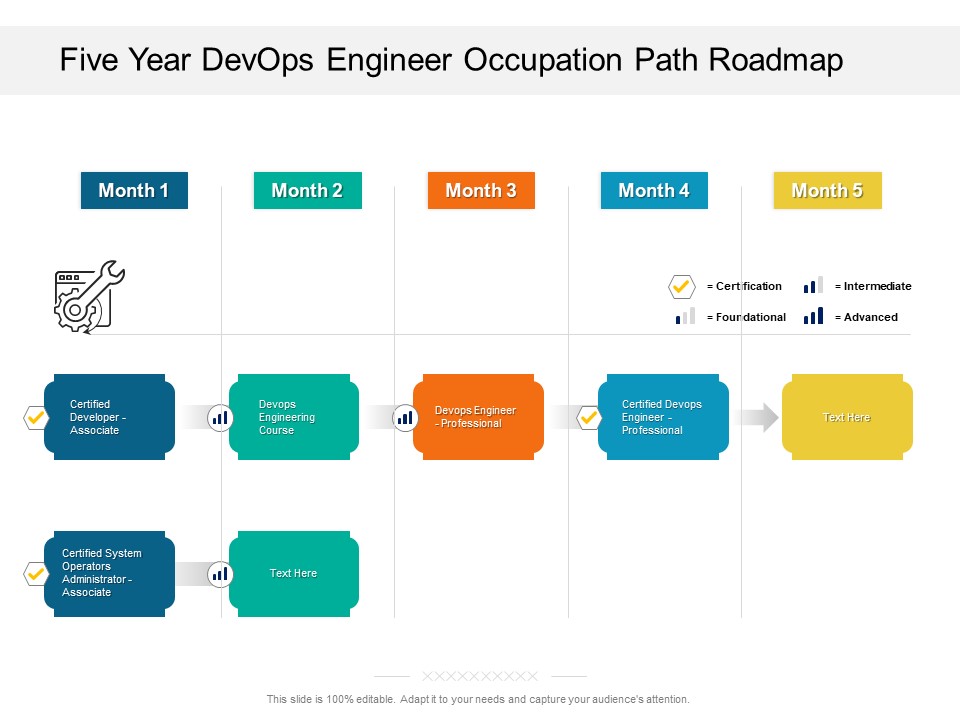Click the '= Intermediate' legend label
Screen dimensions: 960x720
tap(873, 286)
